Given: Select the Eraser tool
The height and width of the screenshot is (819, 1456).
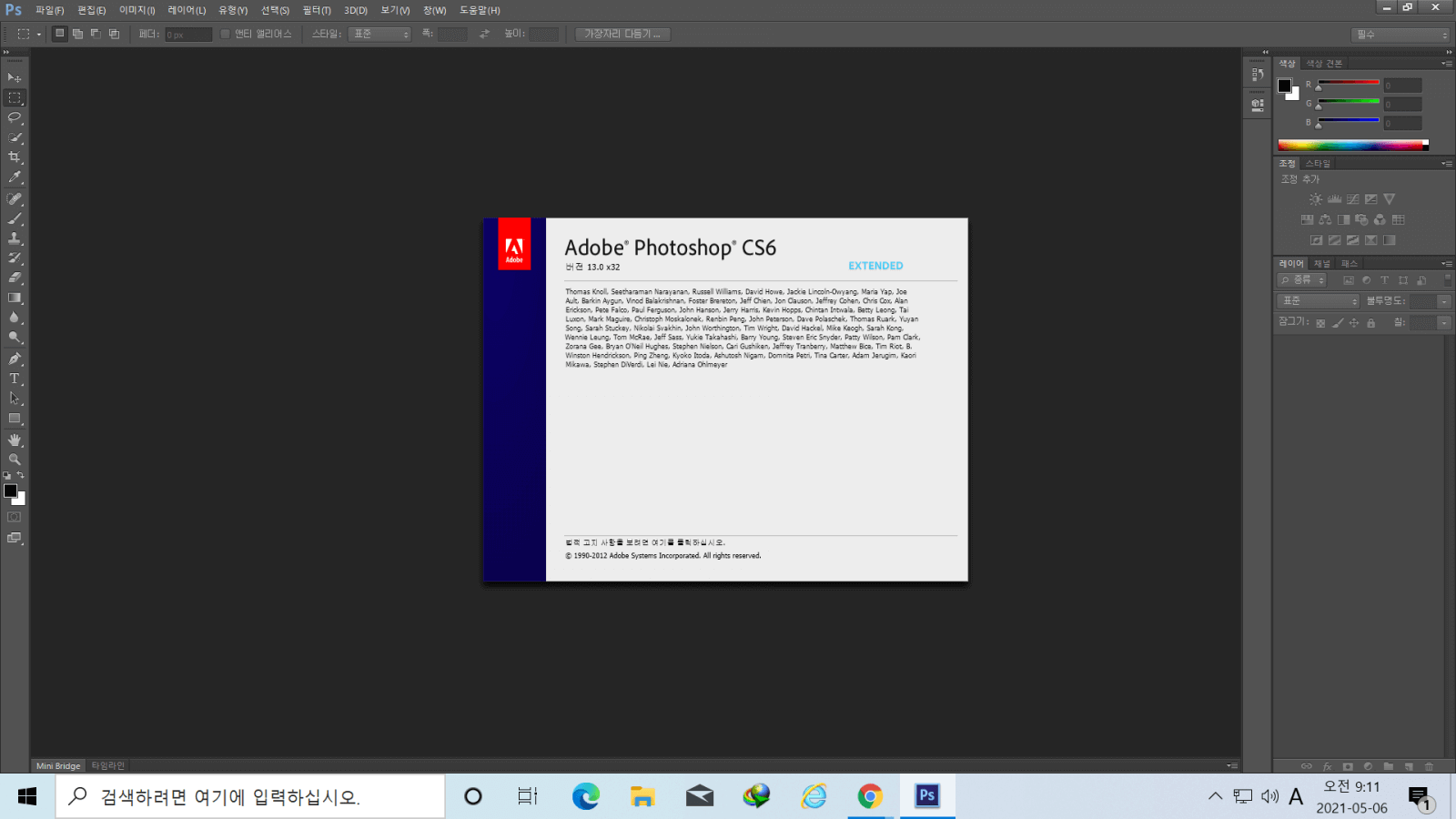Looking at the screenshot, I should point(15,278).
